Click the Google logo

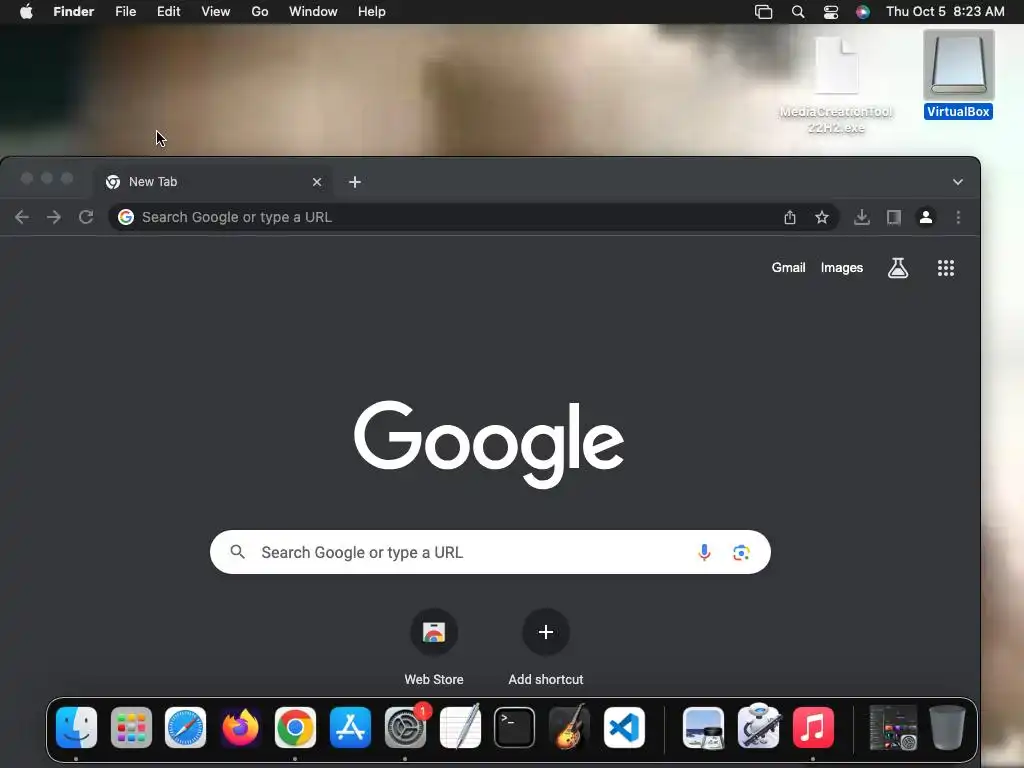(489, 444)
